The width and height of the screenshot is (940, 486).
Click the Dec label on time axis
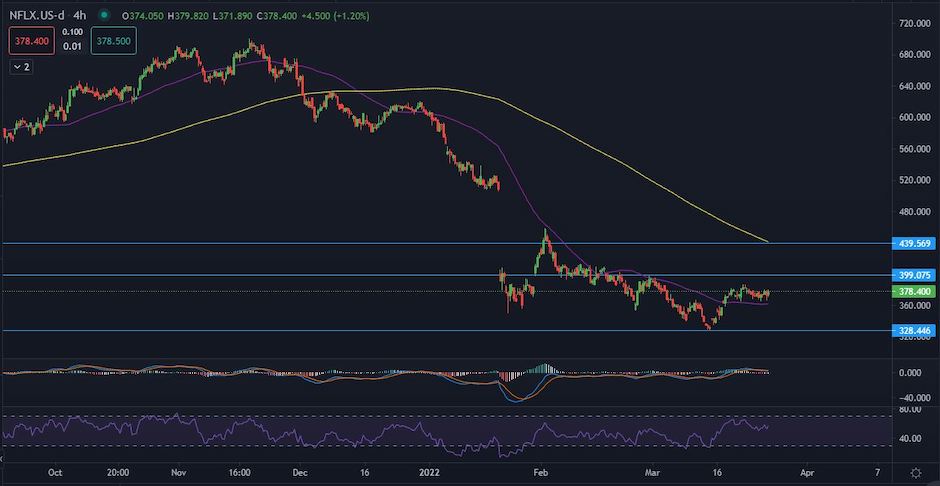(x=302, y=472)
